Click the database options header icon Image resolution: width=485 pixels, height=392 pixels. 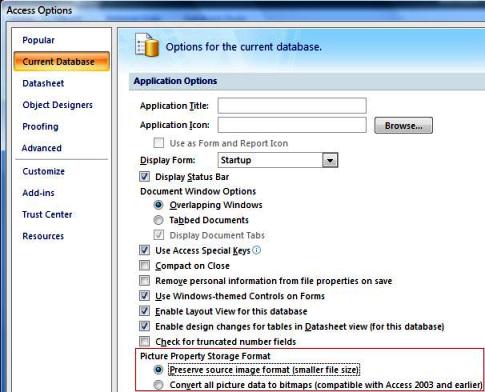[x=147, y=45]
